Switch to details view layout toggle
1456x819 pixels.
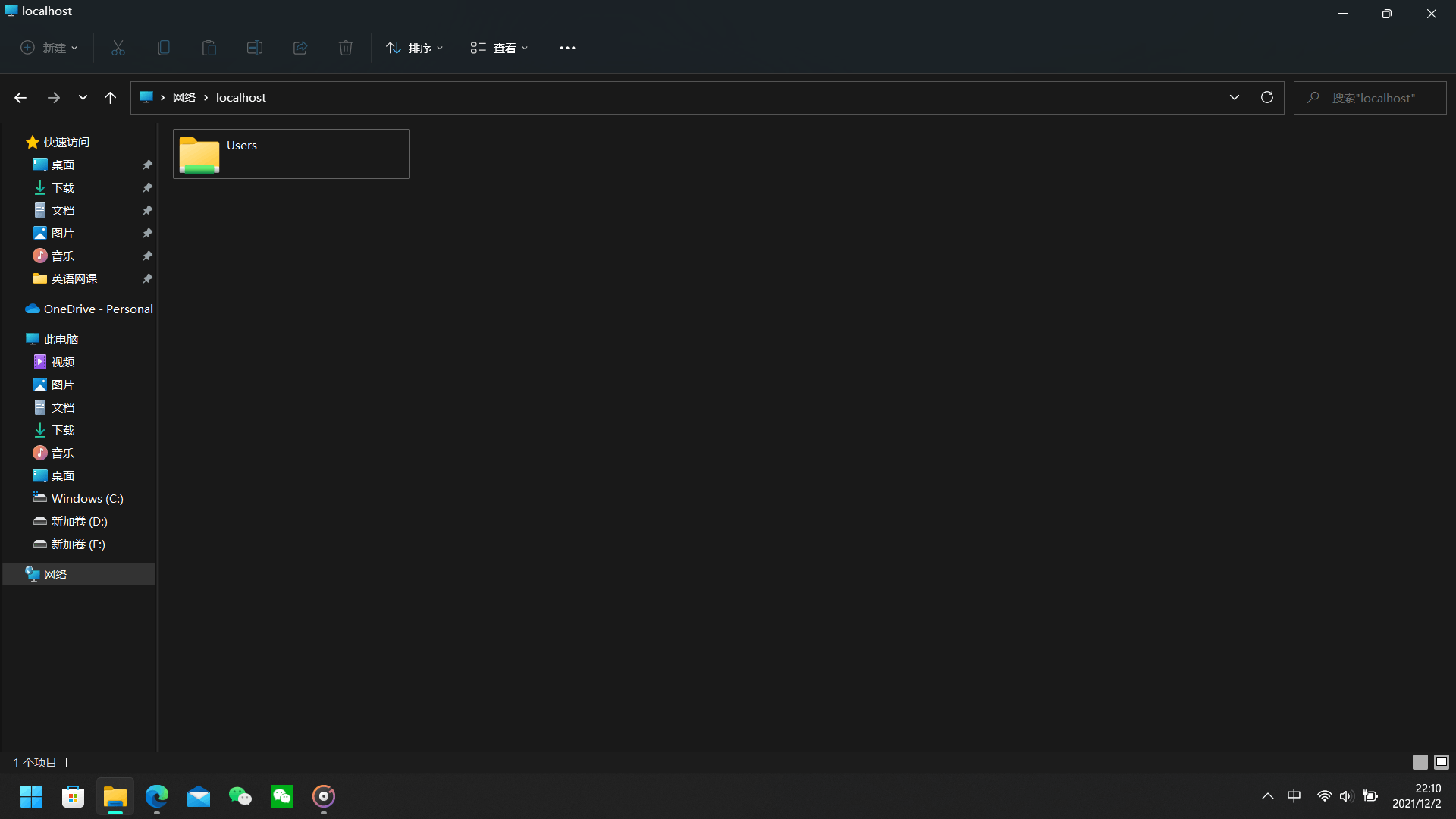[1420, 762]
